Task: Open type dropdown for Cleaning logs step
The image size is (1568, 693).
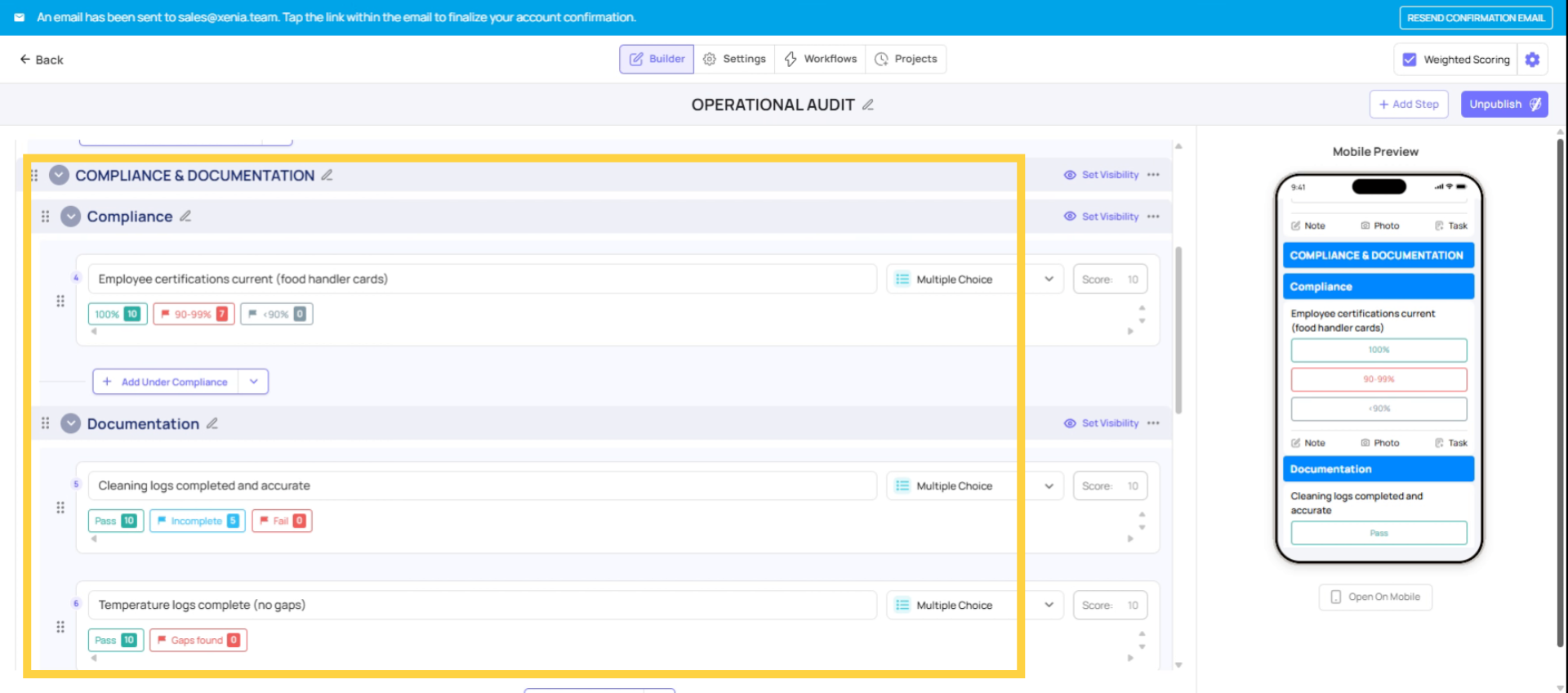Action: [975, 485]
